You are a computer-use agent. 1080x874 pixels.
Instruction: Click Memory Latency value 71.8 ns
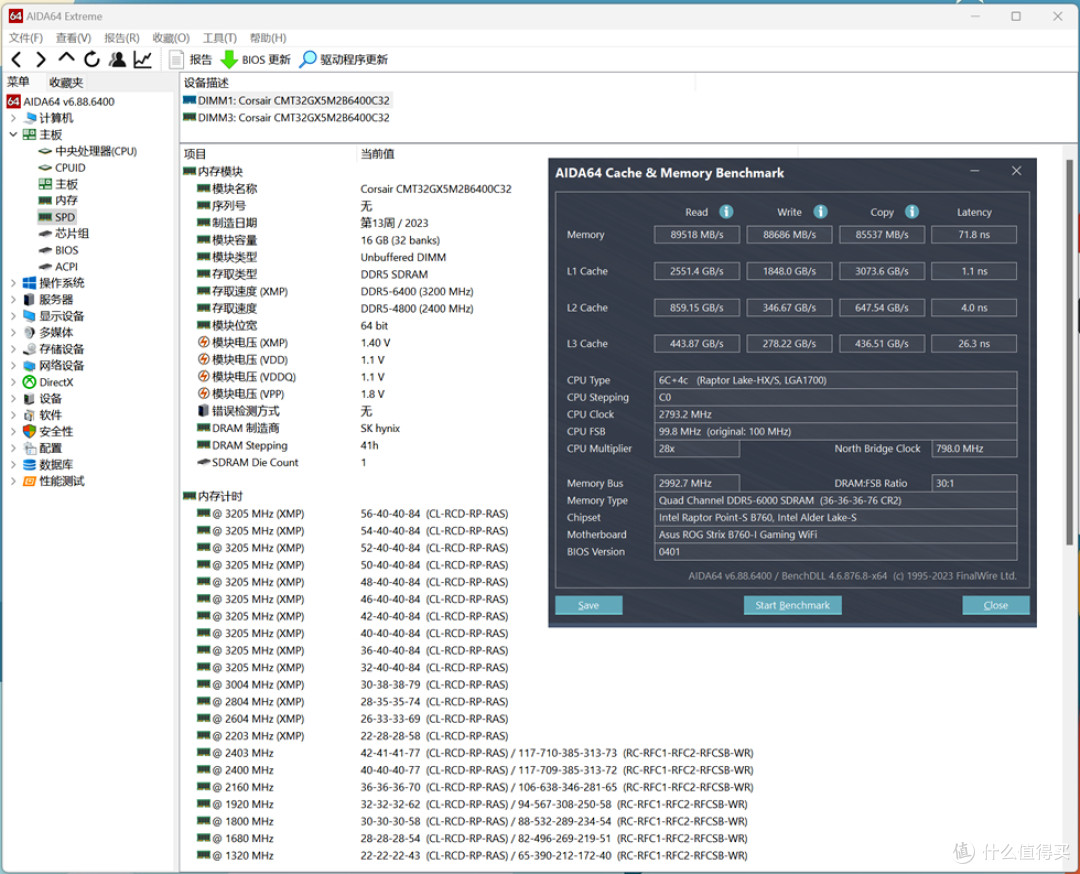[x=973, y=235]
